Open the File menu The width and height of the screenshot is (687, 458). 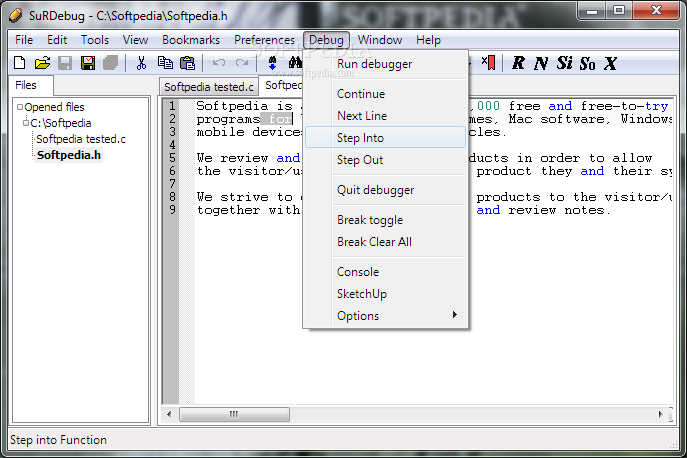24,40
